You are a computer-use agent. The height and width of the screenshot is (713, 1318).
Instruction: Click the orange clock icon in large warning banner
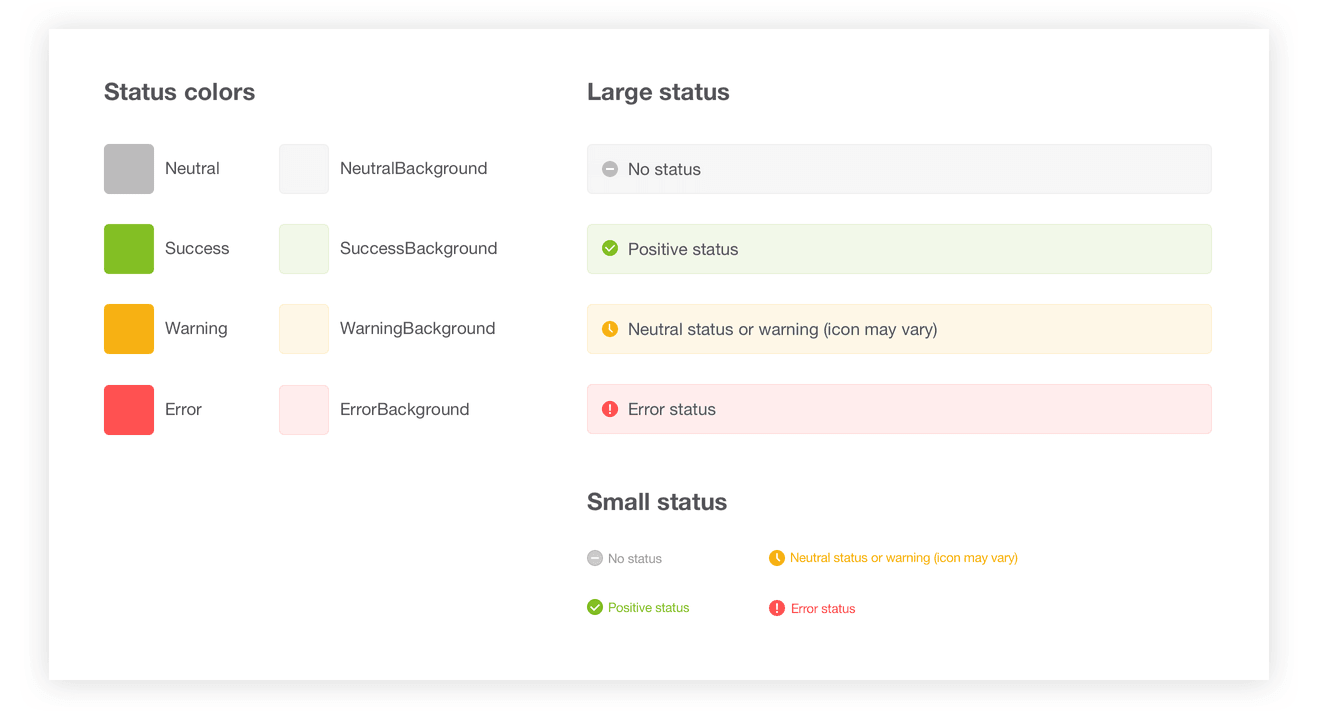coord(610,329)
